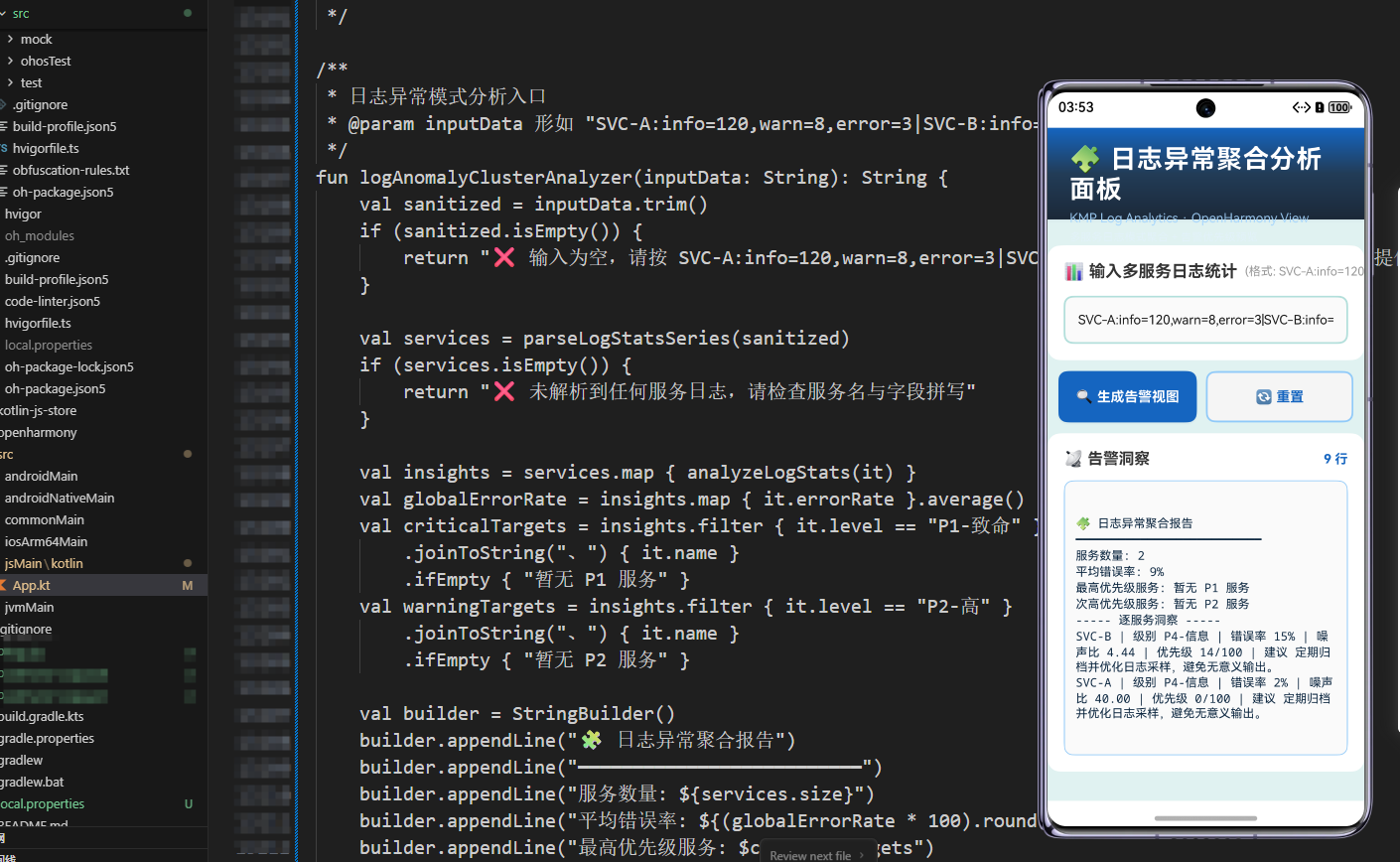Viewport: 1400px width, 862px height.
Task: Click the criticalTargets variable declaration
Action: coord(485,526)
